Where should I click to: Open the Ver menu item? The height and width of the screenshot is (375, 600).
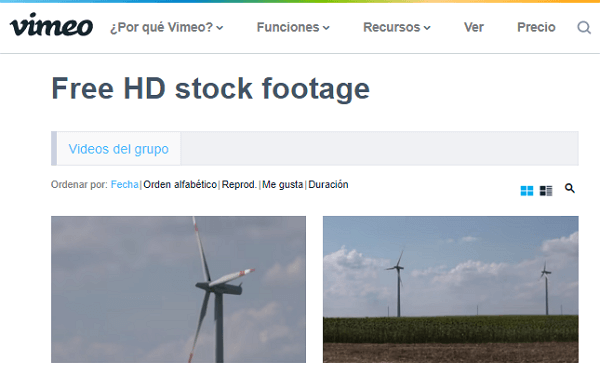pos(474,27)
